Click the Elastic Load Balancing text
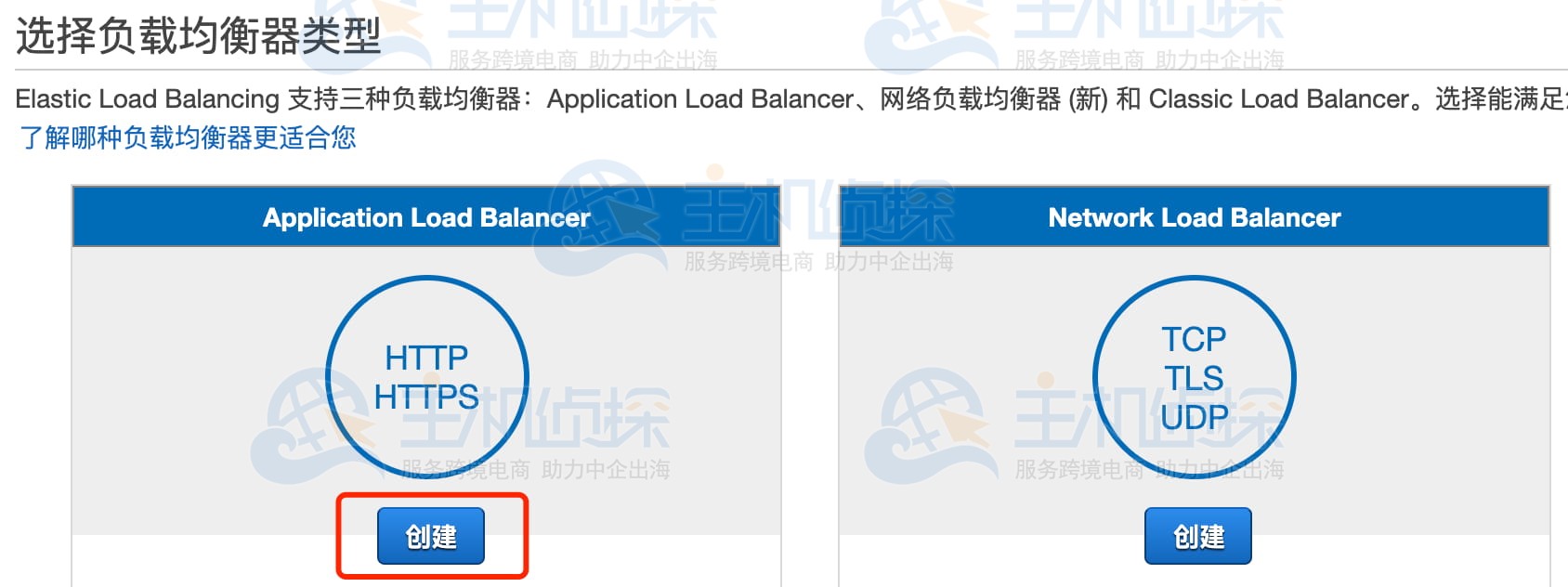This screenshot has height=587, width=1568. (x=148, y=98)
